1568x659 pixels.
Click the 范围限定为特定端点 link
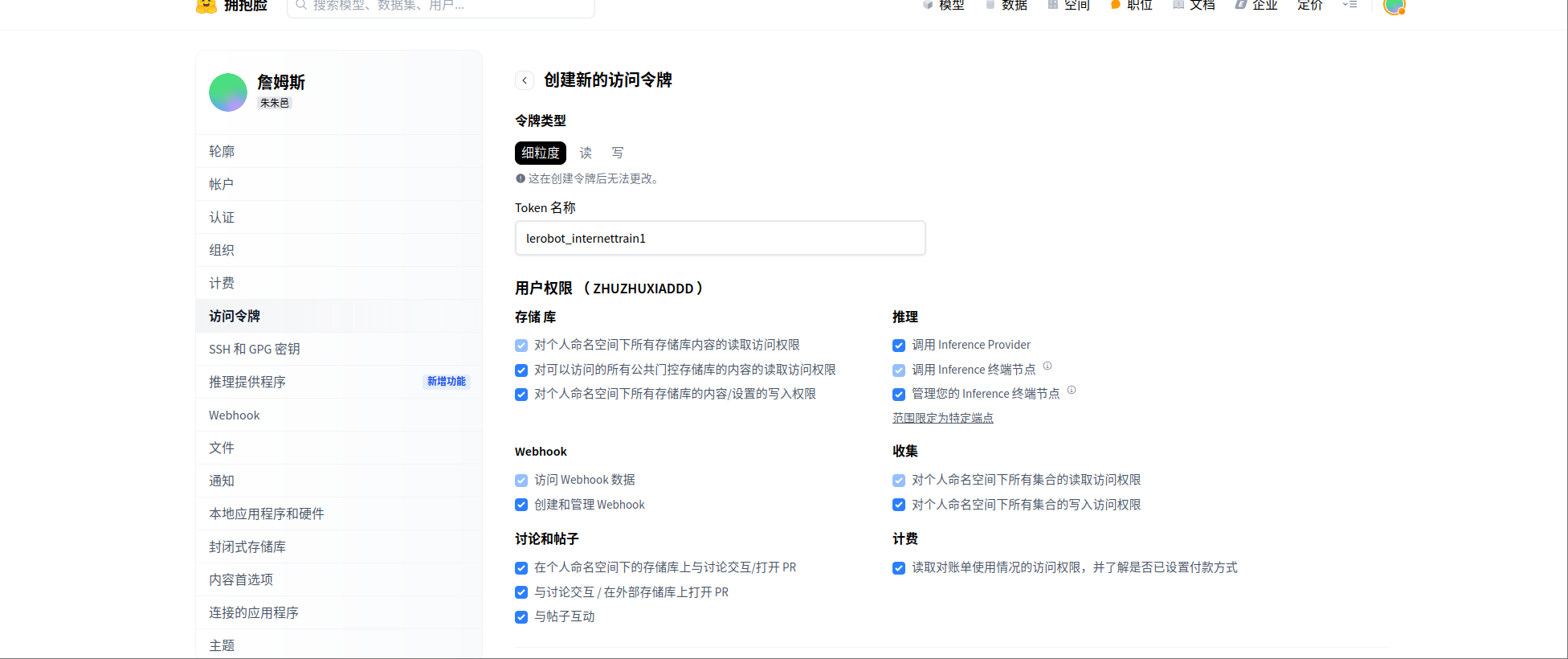pyautogui.click(x=943, y=418)
